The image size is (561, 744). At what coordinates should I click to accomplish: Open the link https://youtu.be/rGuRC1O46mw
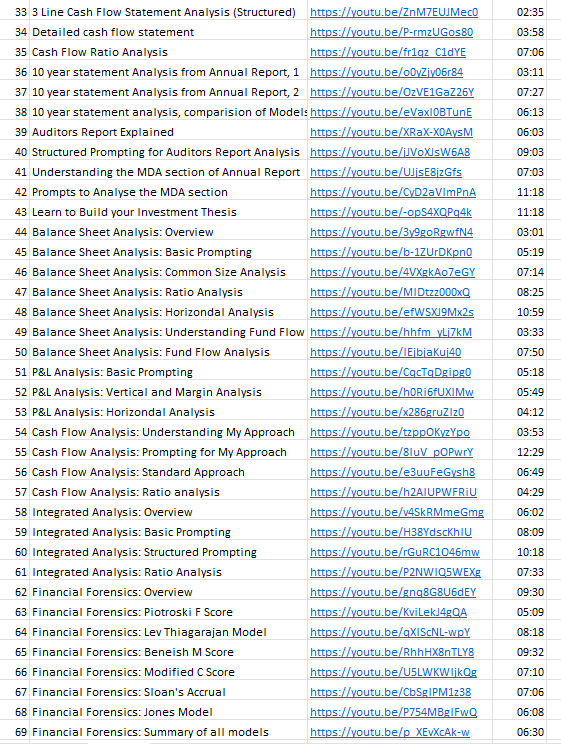tap(395, 552)
